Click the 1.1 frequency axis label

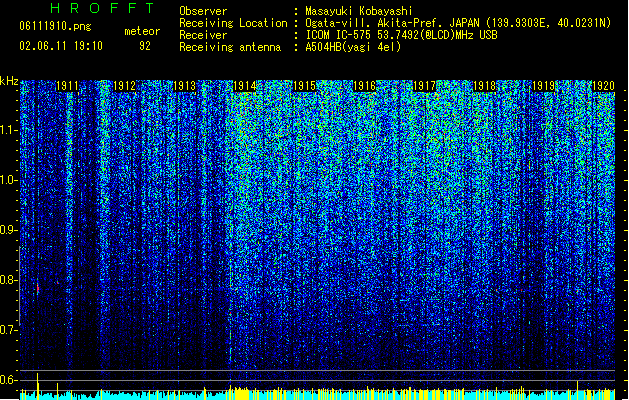click(8, 130)
